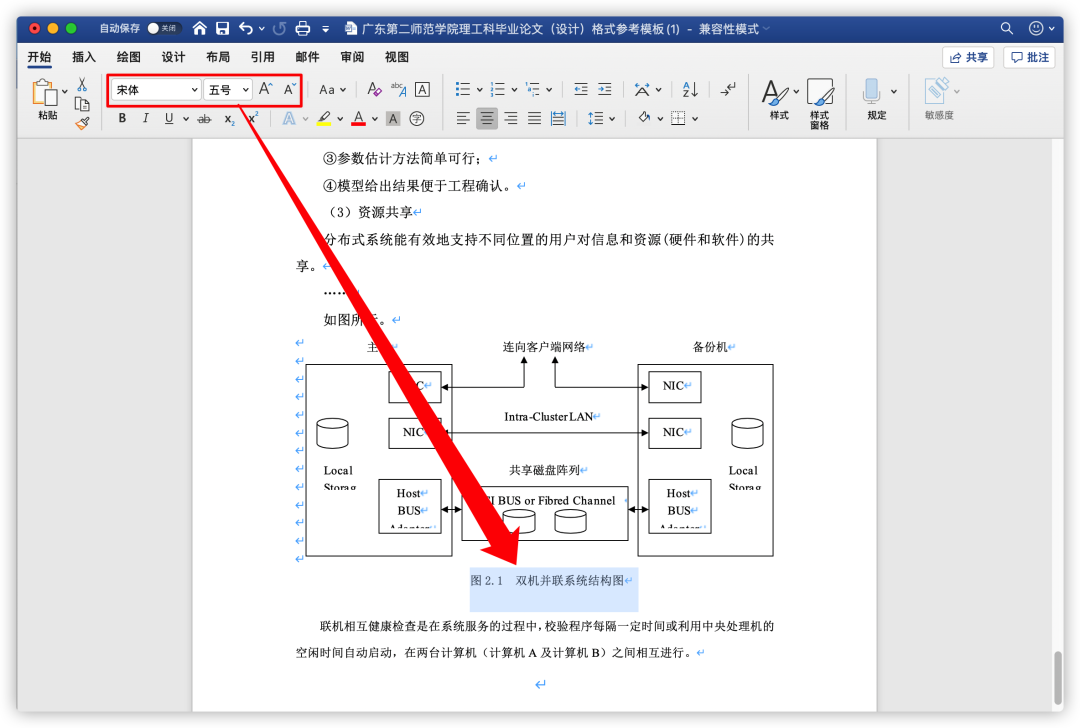This screenshot has height=728, width=1080.
Task: Open Change Case Aa dropdown
Action: pos(332,90)
